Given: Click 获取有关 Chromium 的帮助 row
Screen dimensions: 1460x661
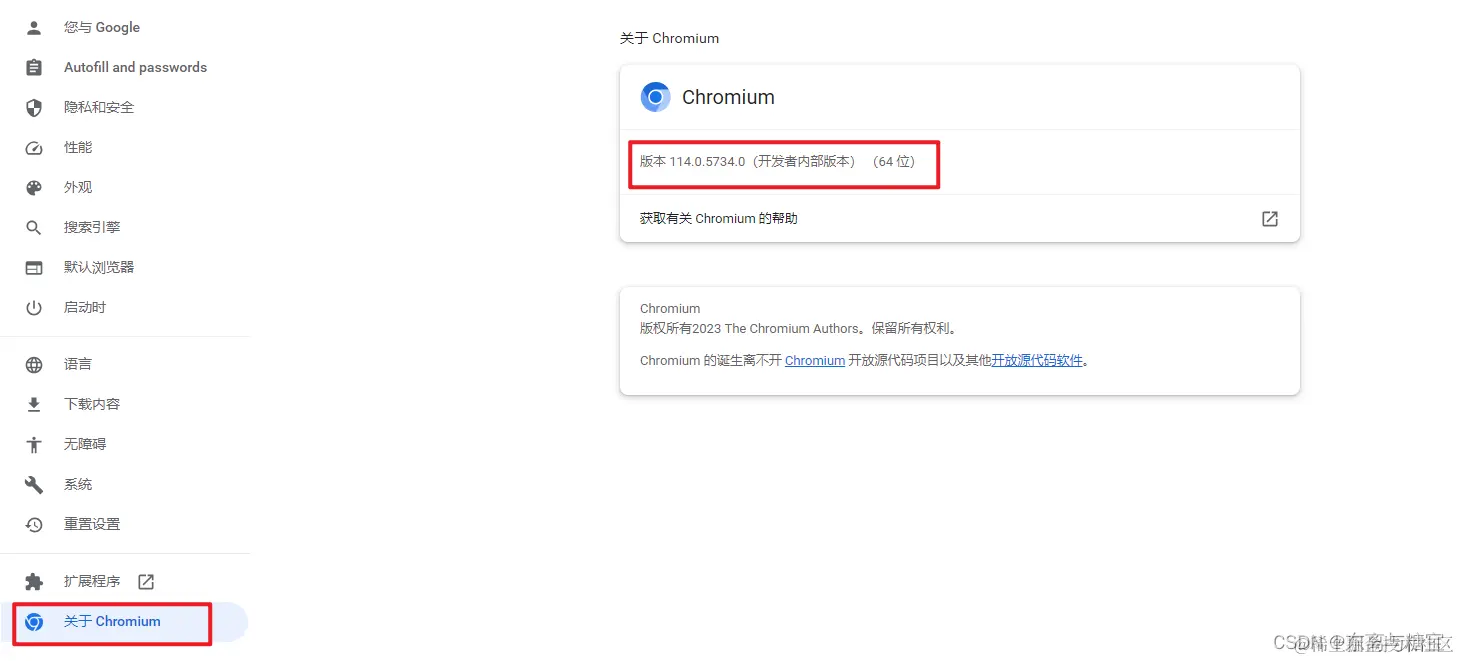Looking at the screenshot, I should tap(960, 218).
